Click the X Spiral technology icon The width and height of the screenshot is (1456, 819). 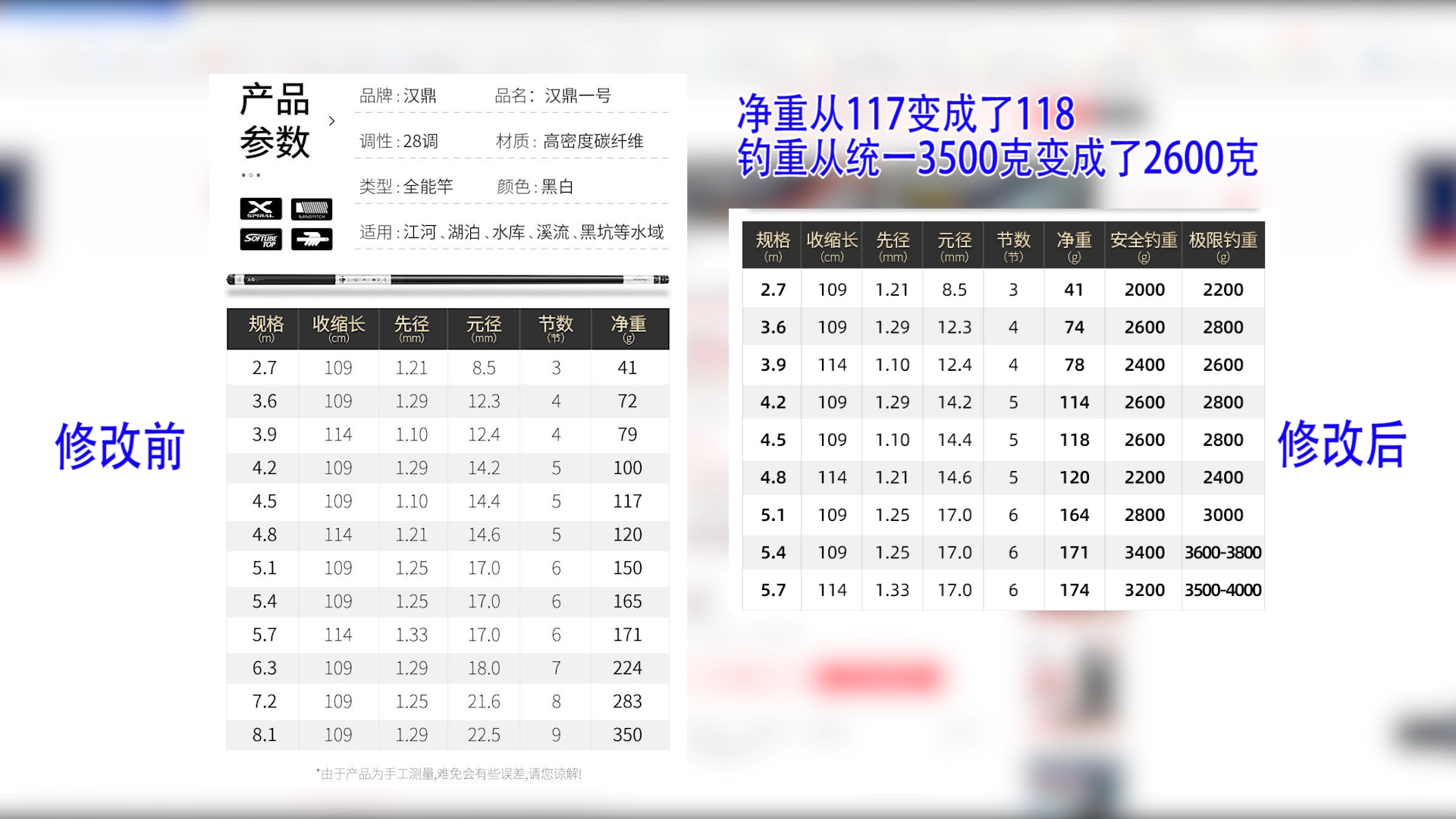pyautogui.click(x=261, y=209)
